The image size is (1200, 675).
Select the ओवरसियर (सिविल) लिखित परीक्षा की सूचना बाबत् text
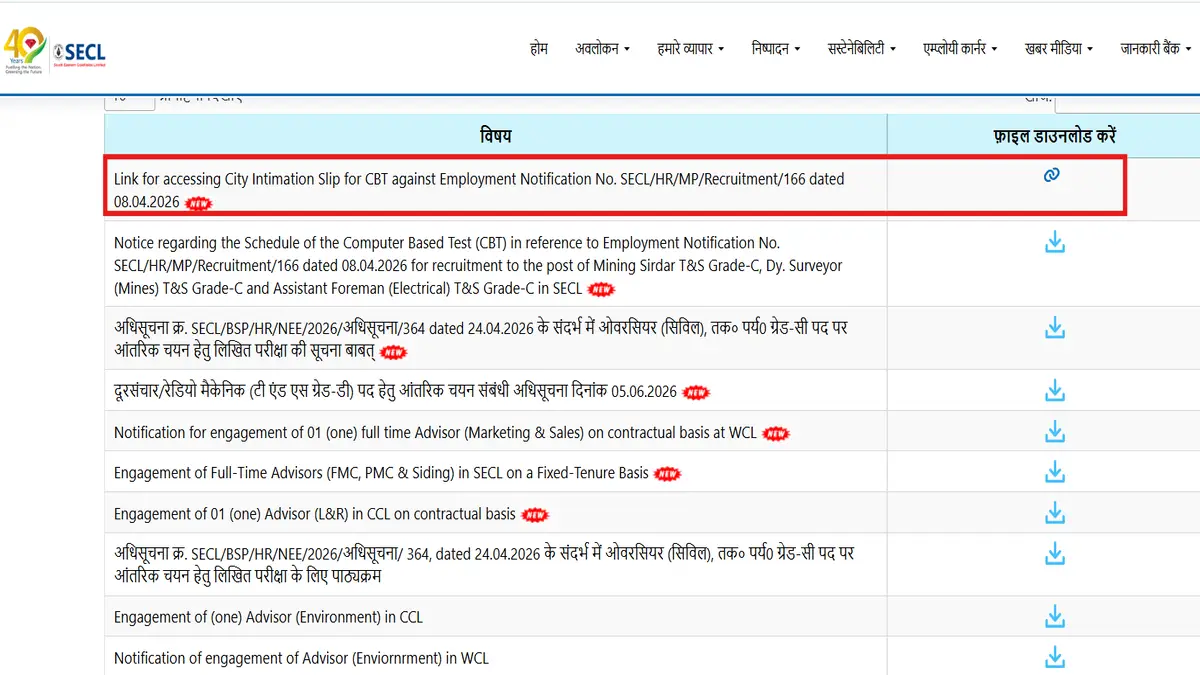481,338
